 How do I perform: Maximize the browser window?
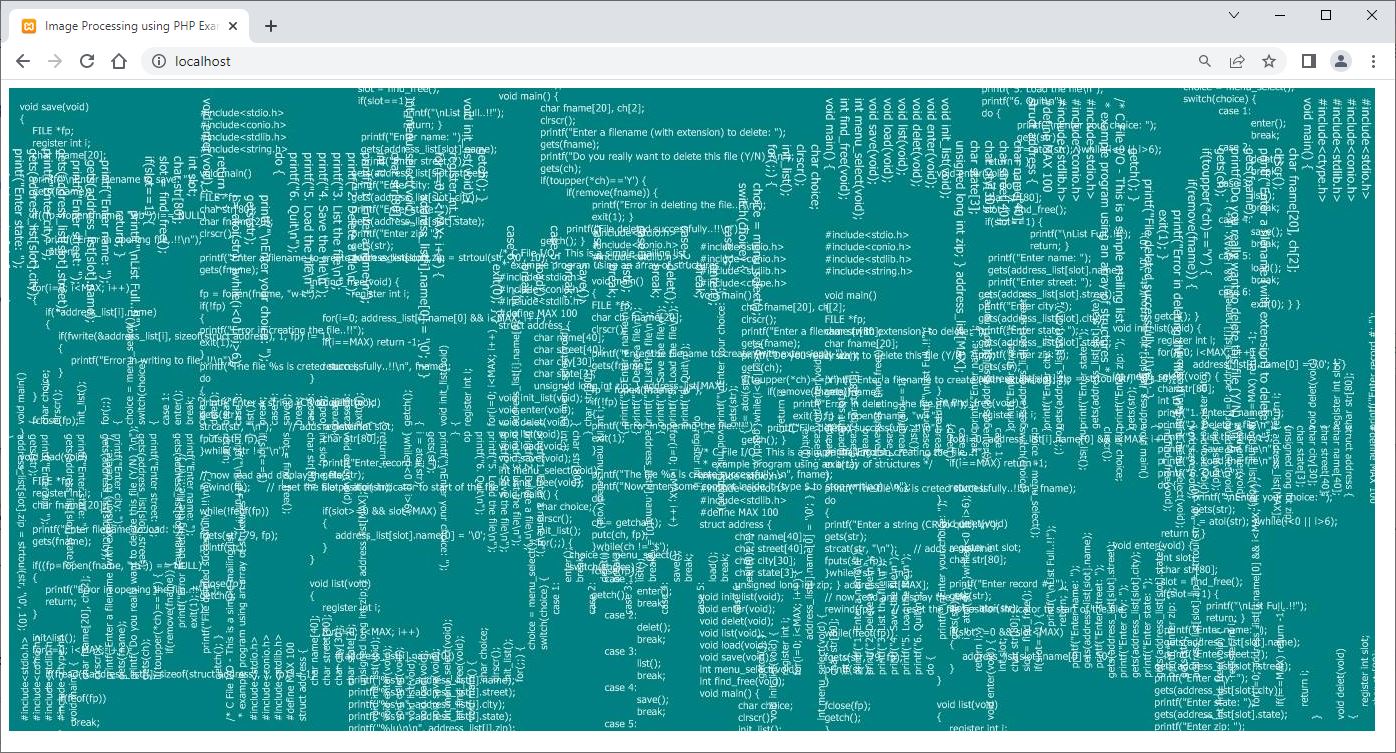click(x=1326, y=15)
